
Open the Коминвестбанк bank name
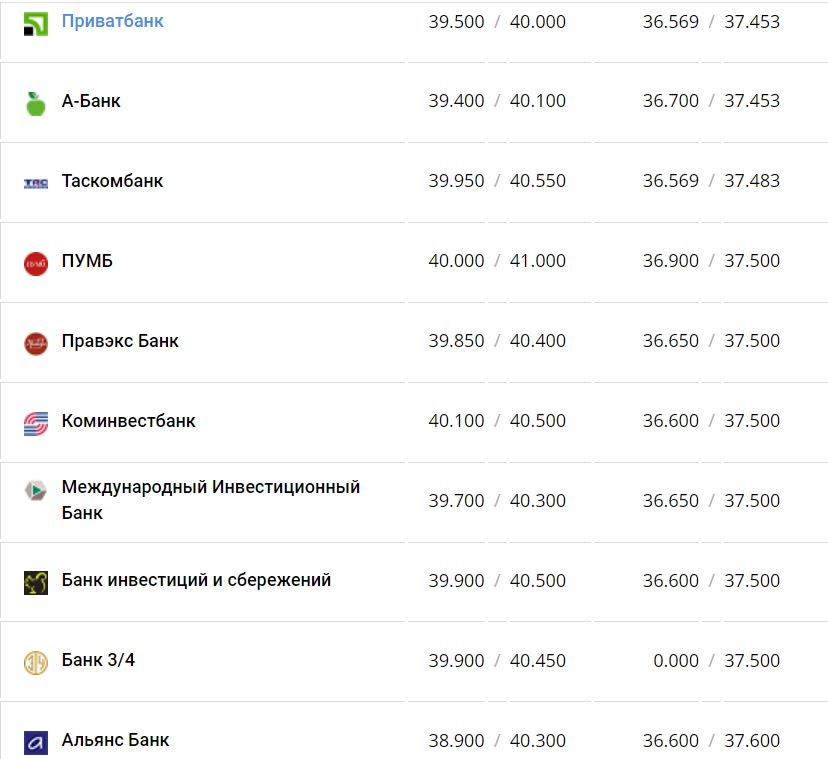tap(128, 421)
